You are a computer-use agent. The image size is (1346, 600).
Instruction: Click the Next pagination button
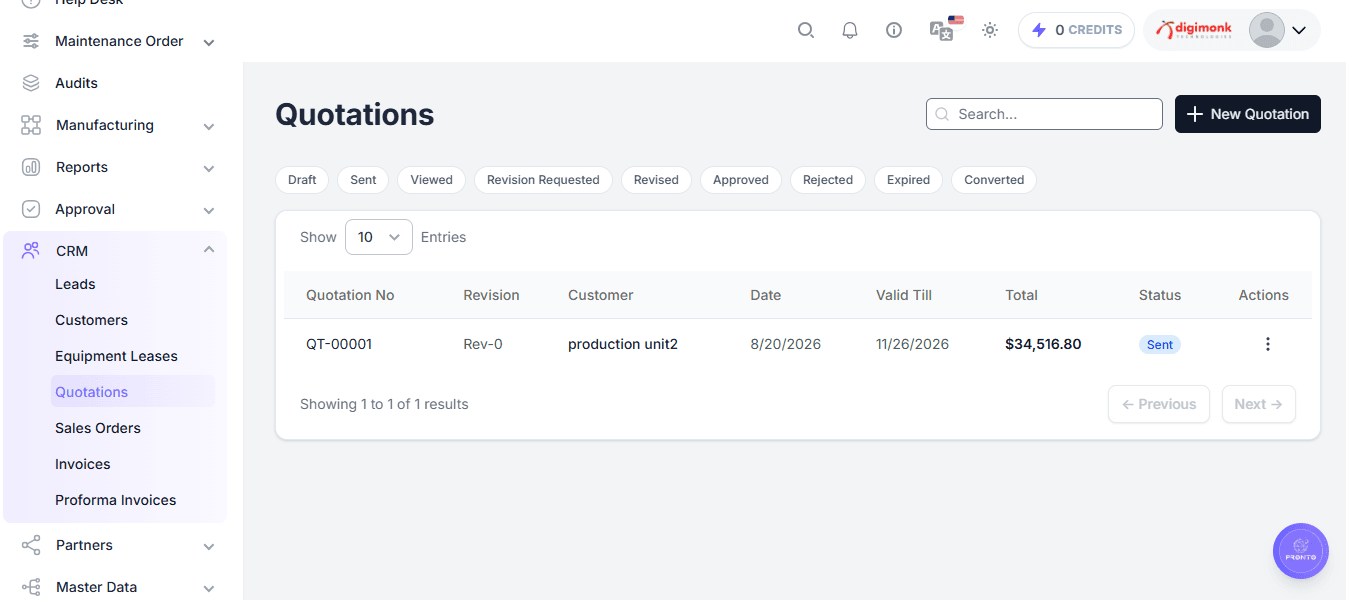coord(1258,404)
